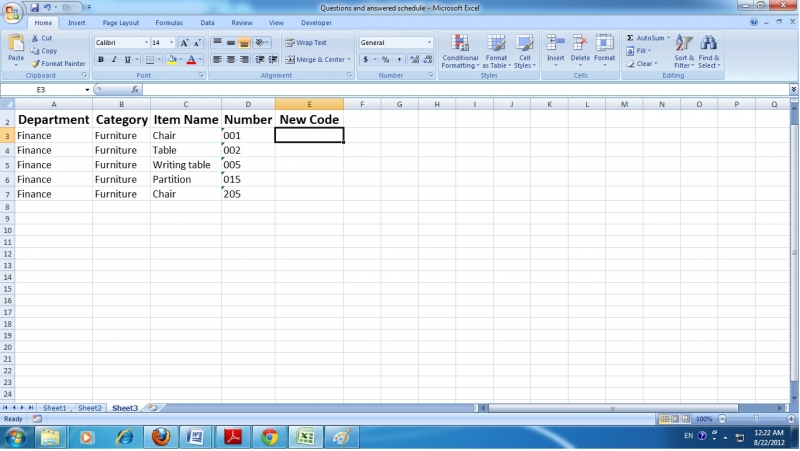Click the Merge & Center button
Screen dimensions: 800x451
pyautogui.click(x=317, y=60)
